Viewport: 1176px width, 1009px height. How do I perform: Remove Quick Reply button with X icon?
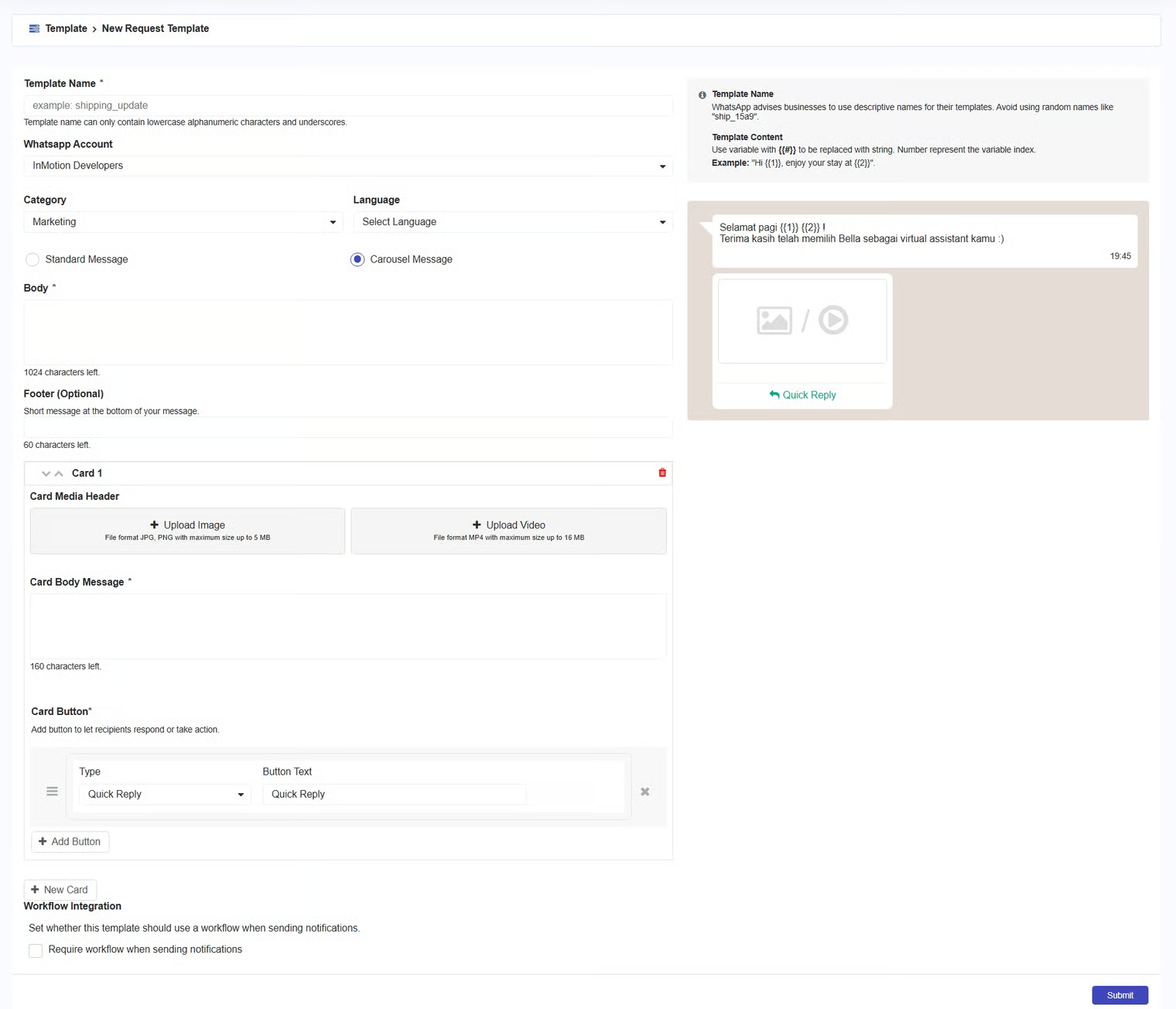pos(644,792)
